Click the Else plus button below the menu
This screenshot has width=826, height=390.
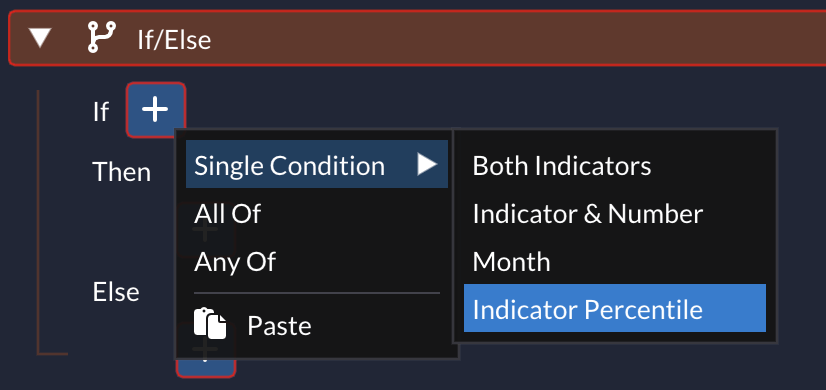click(x=206, y=368)
